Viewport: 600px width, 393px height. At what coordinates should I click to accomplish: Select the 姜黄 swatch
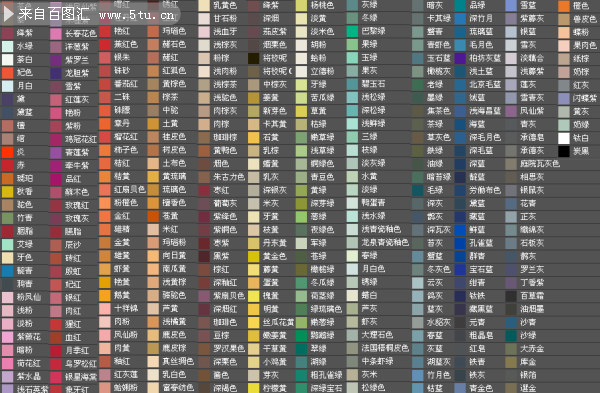pos(253,98)
